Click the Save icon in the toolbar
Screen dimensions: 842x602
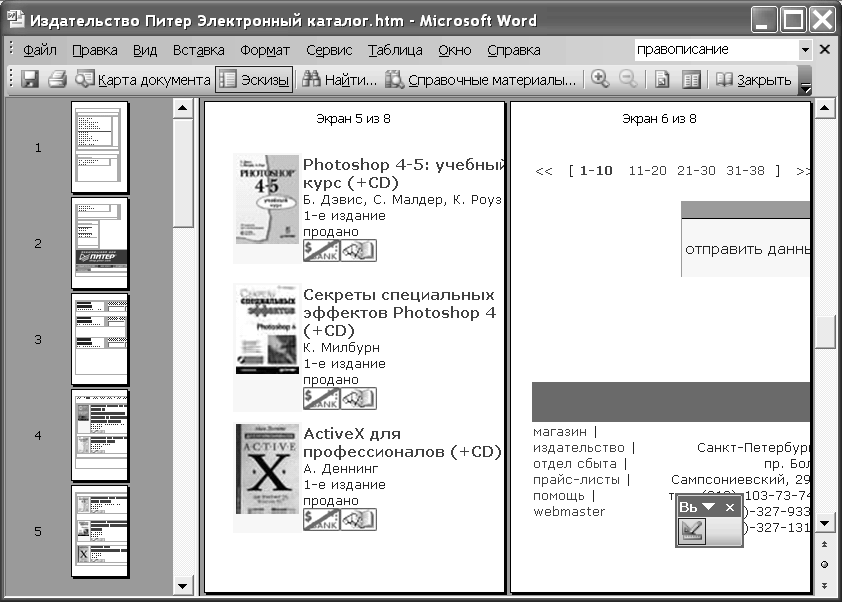pos(30,79)
